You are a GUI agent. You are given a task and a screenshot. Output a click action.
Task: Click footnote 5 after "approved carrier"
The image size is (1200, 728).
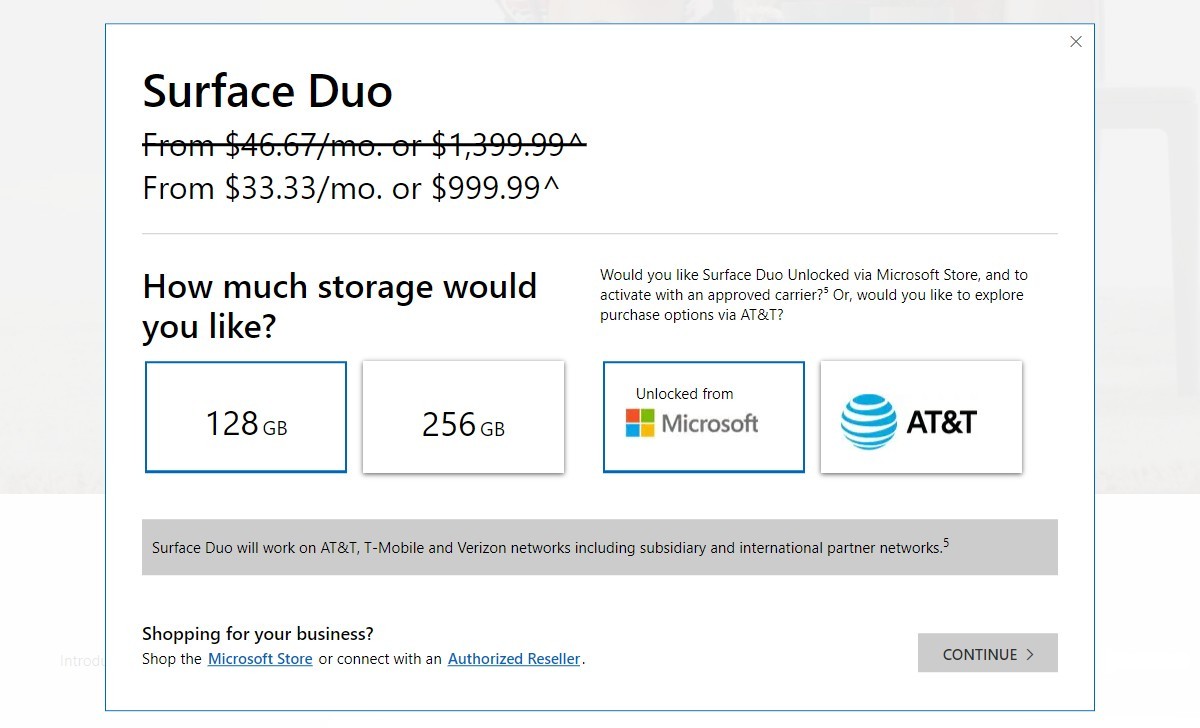click(828, 290)
